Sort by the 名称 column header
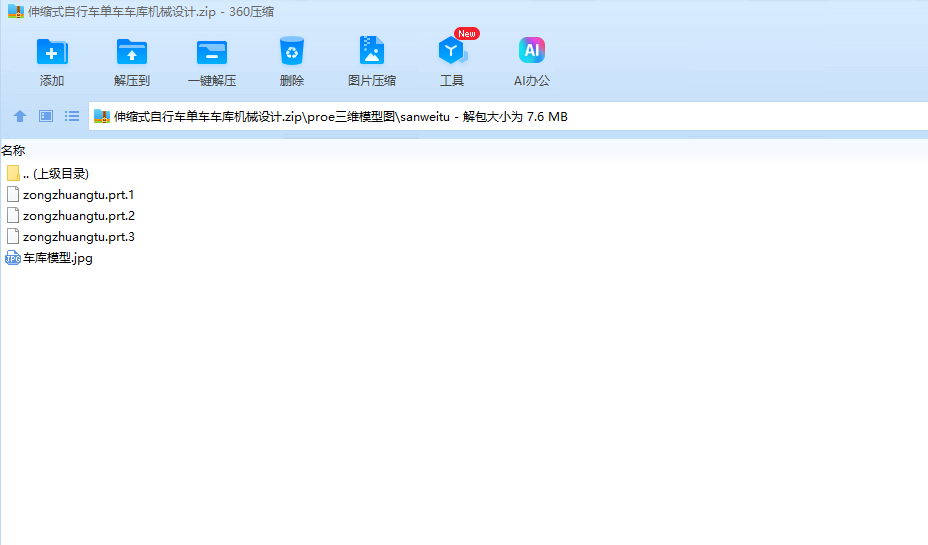Screen dimensions: 928x545 (x=13, y=150)
